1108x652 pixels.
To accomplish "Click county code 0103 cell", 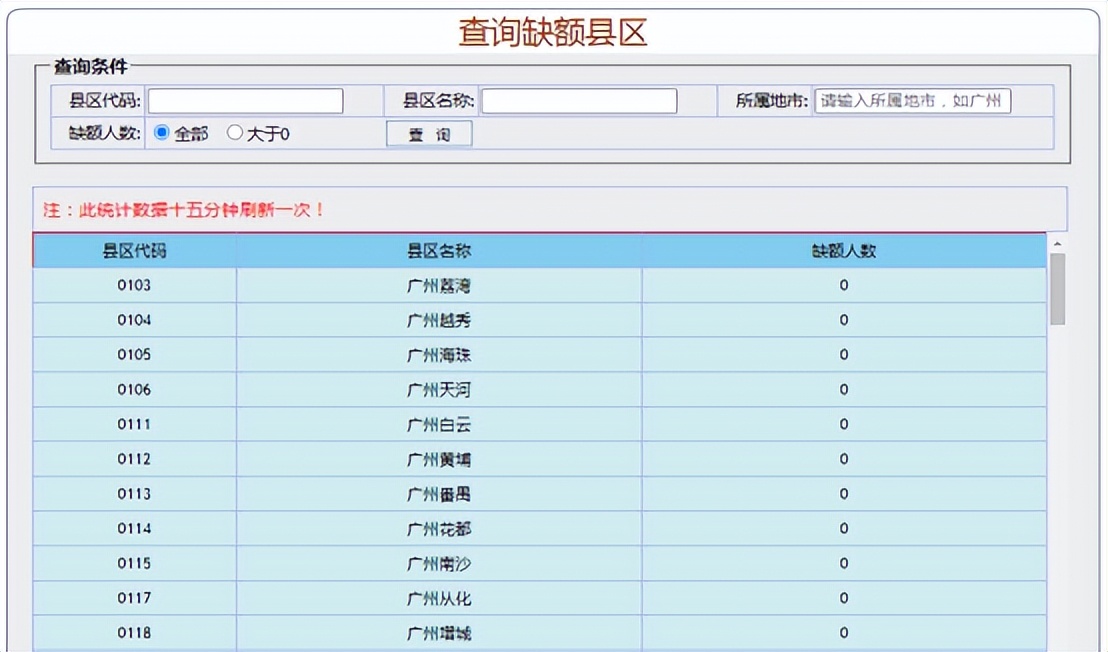I will (134, 285).
